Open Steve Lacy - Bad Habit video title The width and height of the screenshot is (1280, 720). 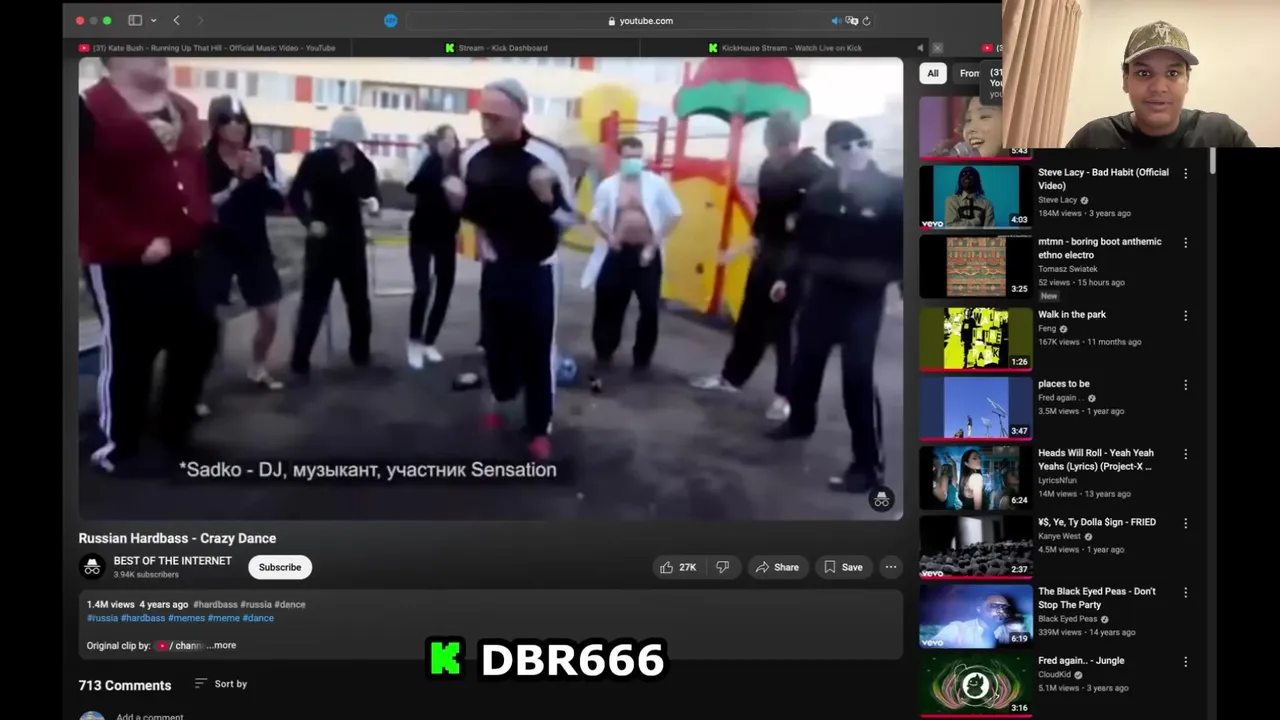pos(1103,178)
